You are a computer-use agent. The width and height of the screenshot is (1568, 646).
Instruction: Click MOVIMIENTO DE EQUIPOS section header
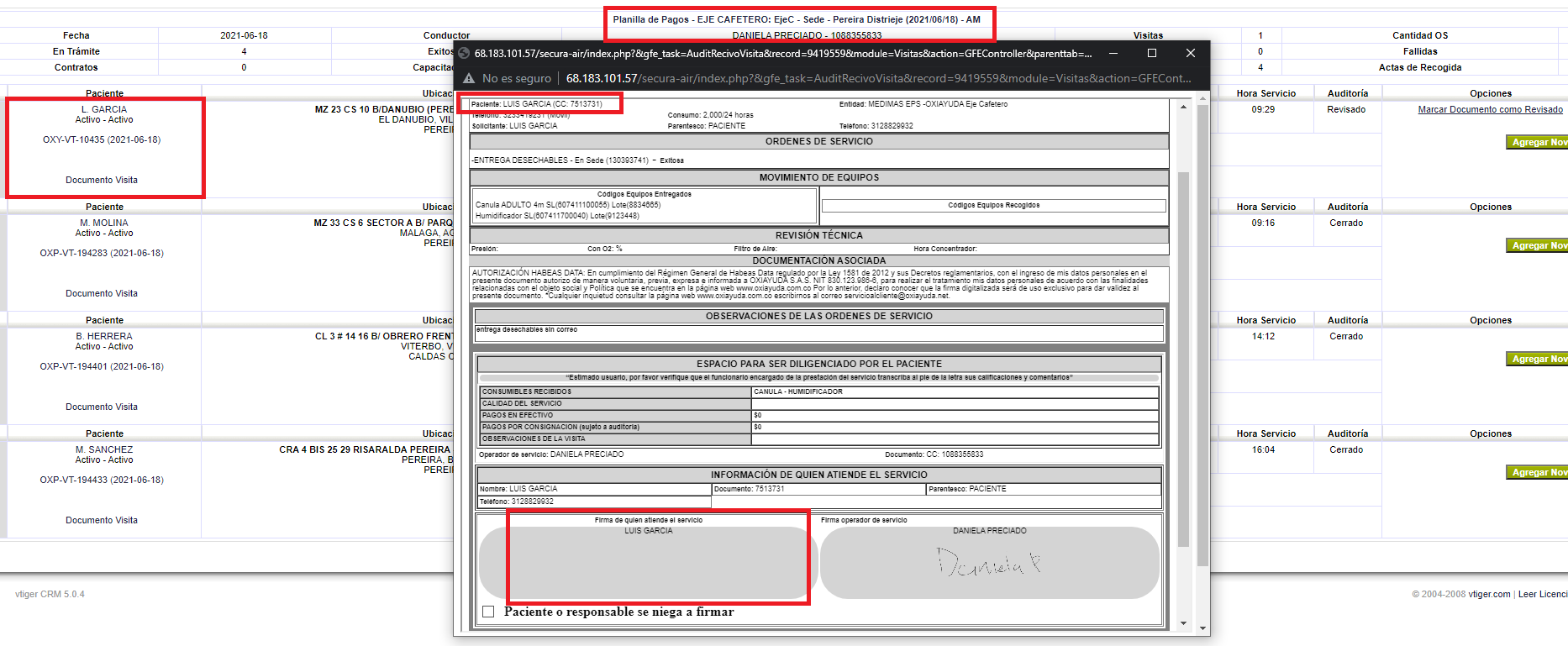(819, 177)
